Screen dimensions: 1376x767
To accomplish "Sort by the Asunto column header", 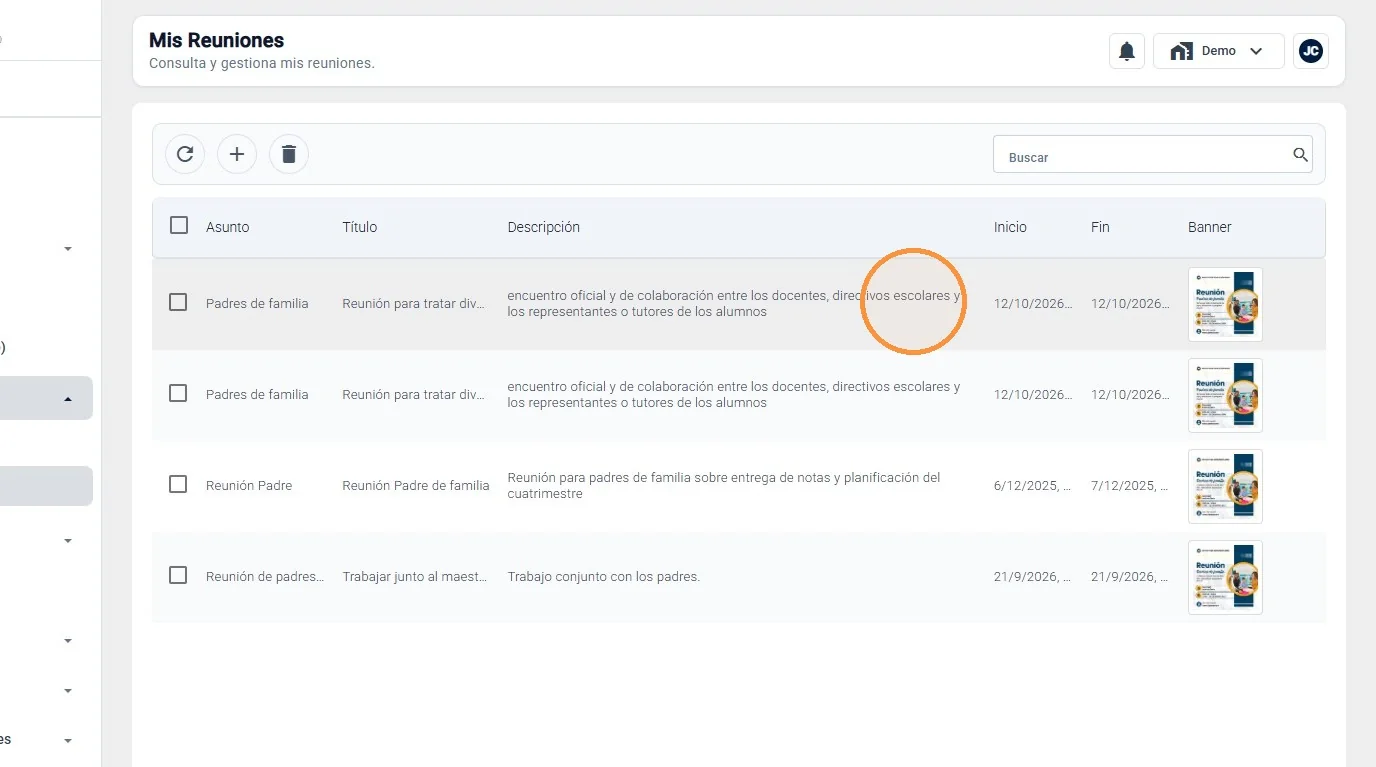I will [x=228, y=227].
